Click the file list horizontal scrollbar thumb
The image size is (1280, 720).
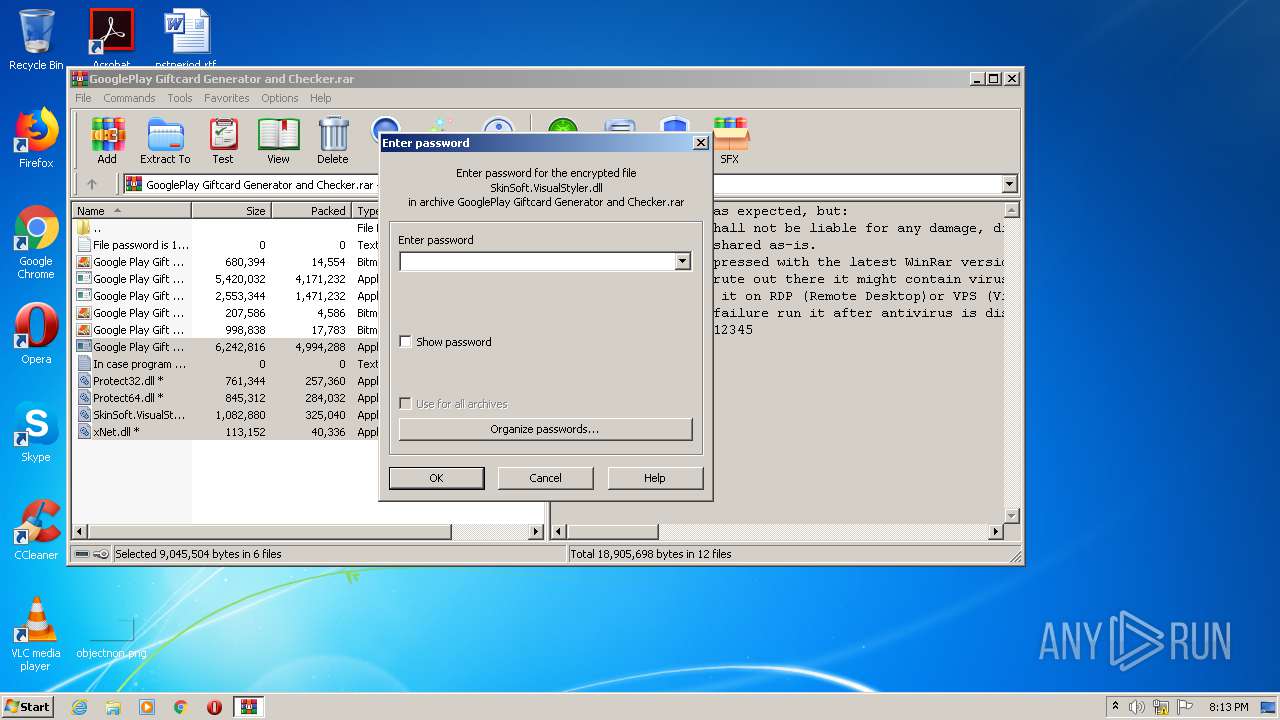tap(270, 532)
